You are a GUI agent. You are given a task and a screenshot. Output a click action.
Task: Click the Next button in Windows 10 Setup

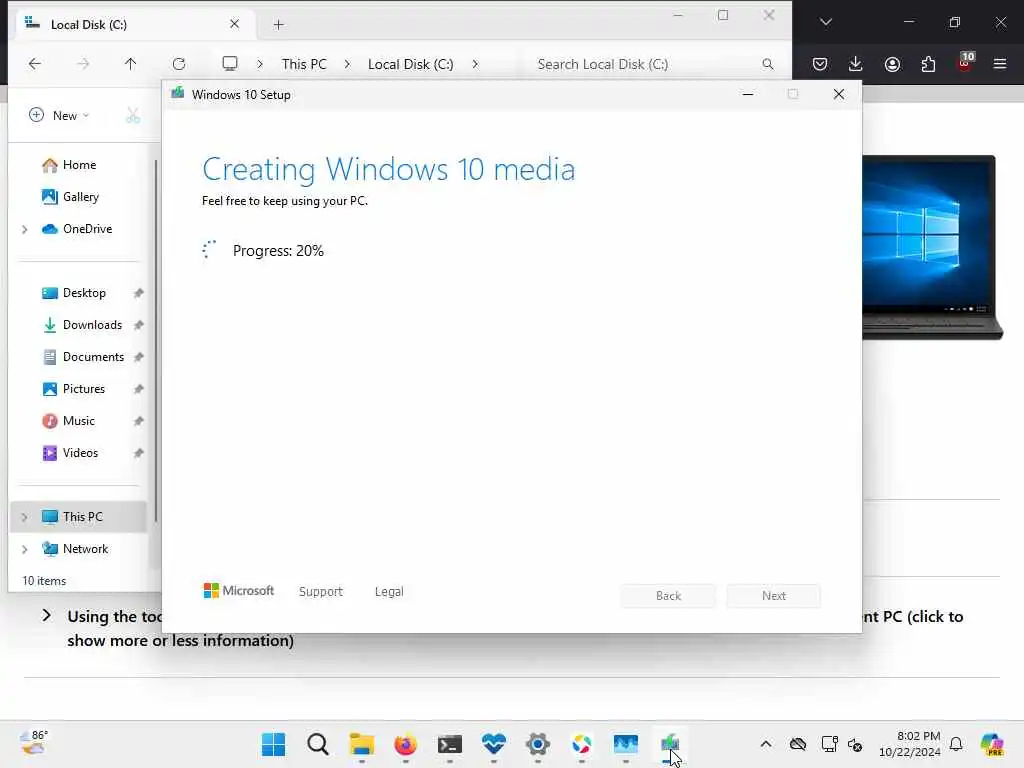click(774, 596)
